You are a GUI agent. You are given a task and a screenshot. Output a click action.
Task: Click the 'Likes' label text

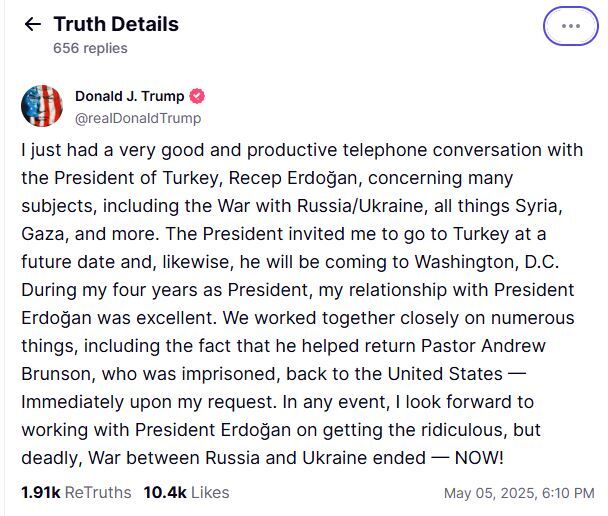coord(210,492)
